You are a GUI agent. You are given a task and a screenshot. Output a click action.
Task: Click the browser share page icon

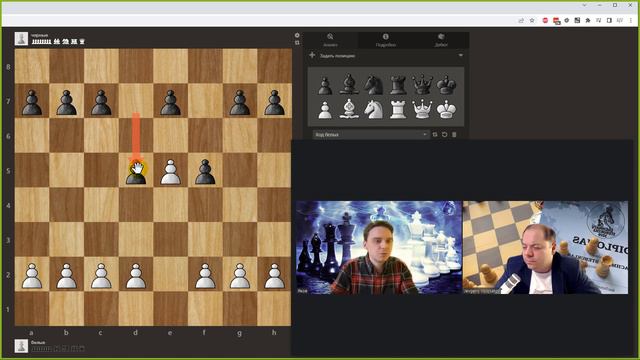[x=521, y=20]
